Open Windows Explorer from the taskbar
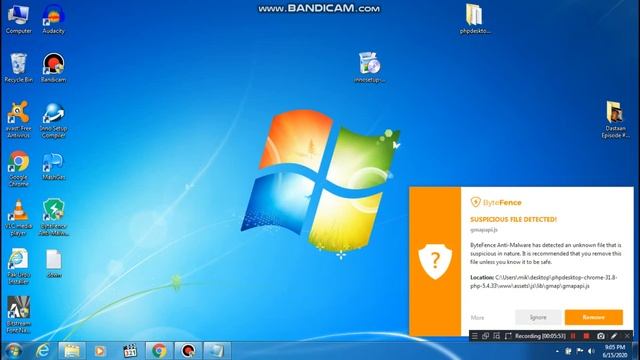 click(72, 351)
